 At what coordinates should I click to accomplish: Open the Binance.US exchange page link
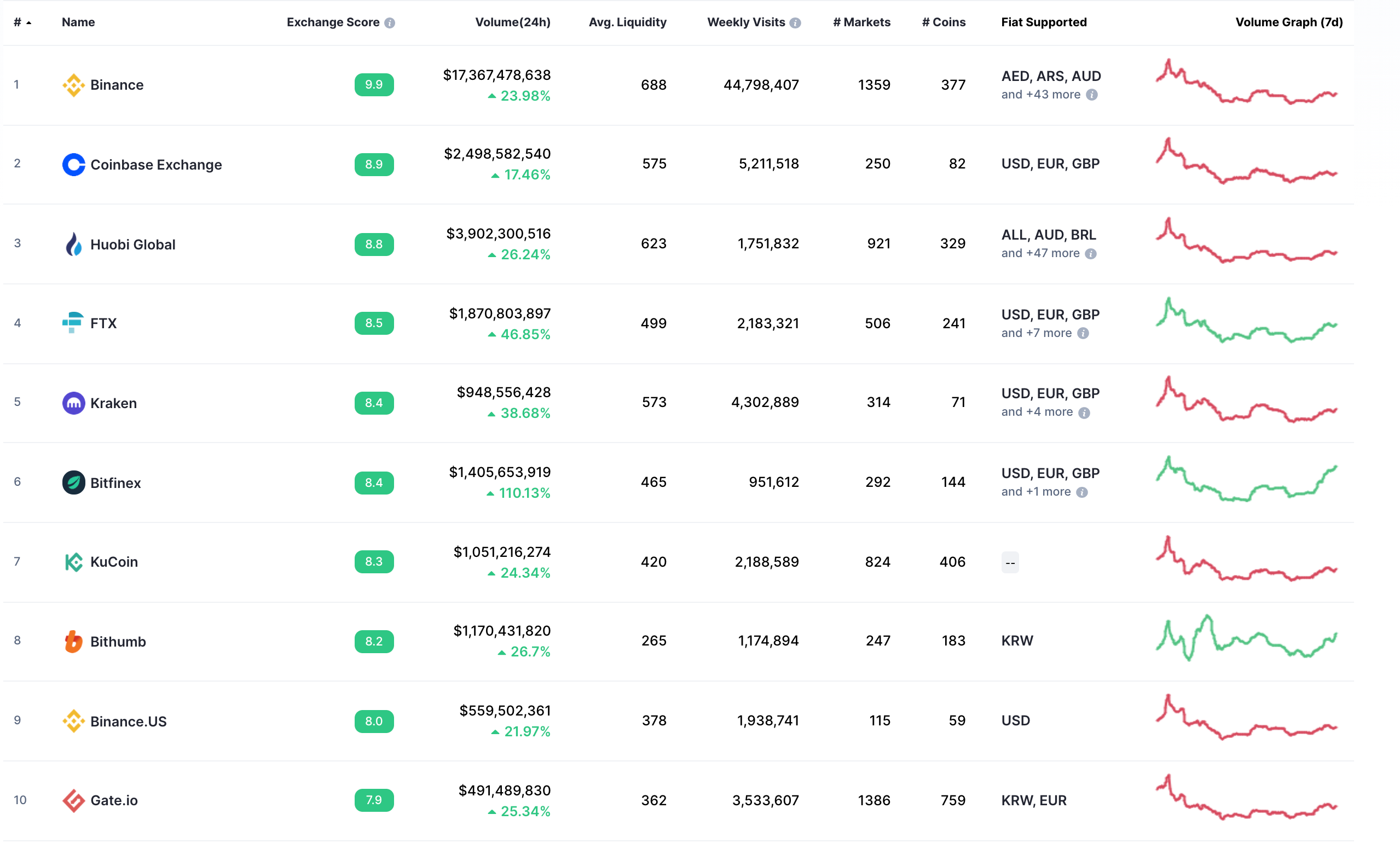[x=129, y=722]
